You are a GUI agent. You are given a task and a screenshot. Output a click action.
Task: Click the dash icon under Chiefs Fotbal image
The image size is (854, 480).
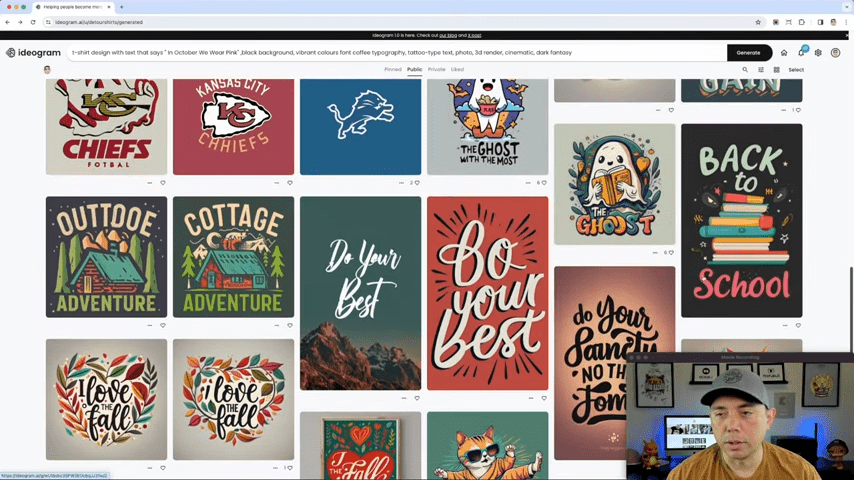(150, 183)
